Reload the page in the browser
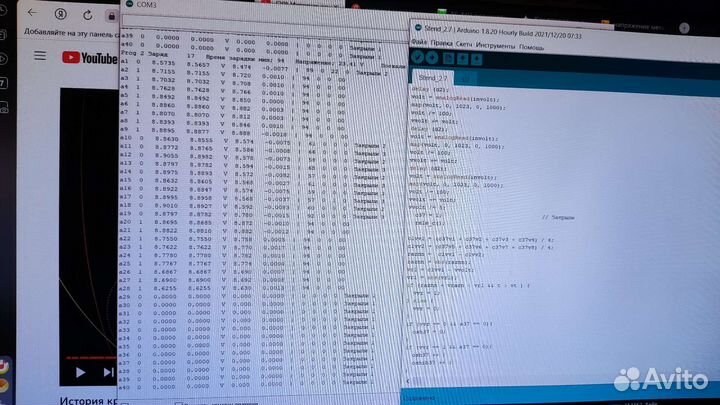 (x=87, y=16)
